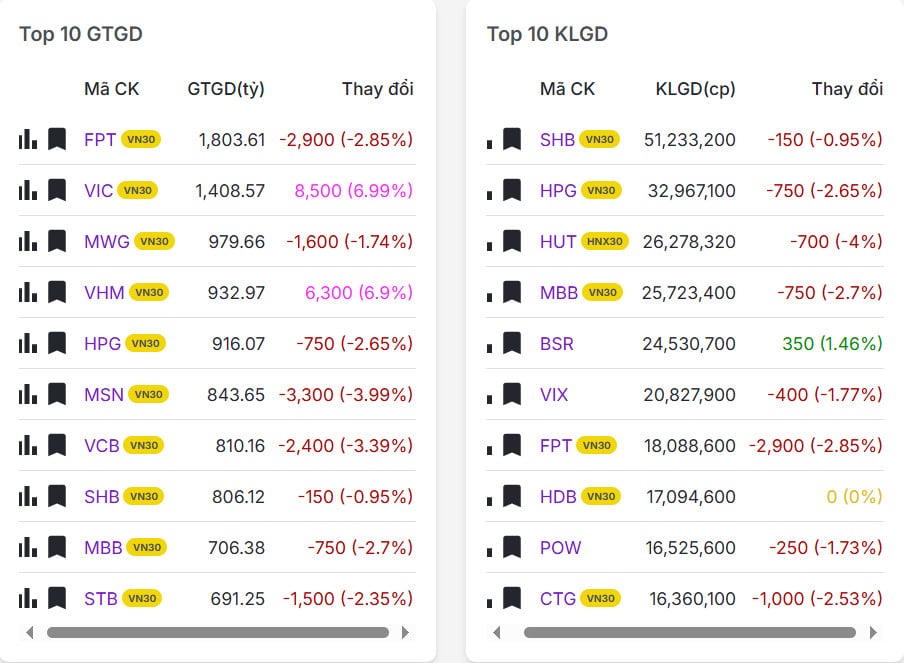Click the left scroll arrow under Top 10 KLGD
Viewport: 904px width, 663px height.
[496, 632]
